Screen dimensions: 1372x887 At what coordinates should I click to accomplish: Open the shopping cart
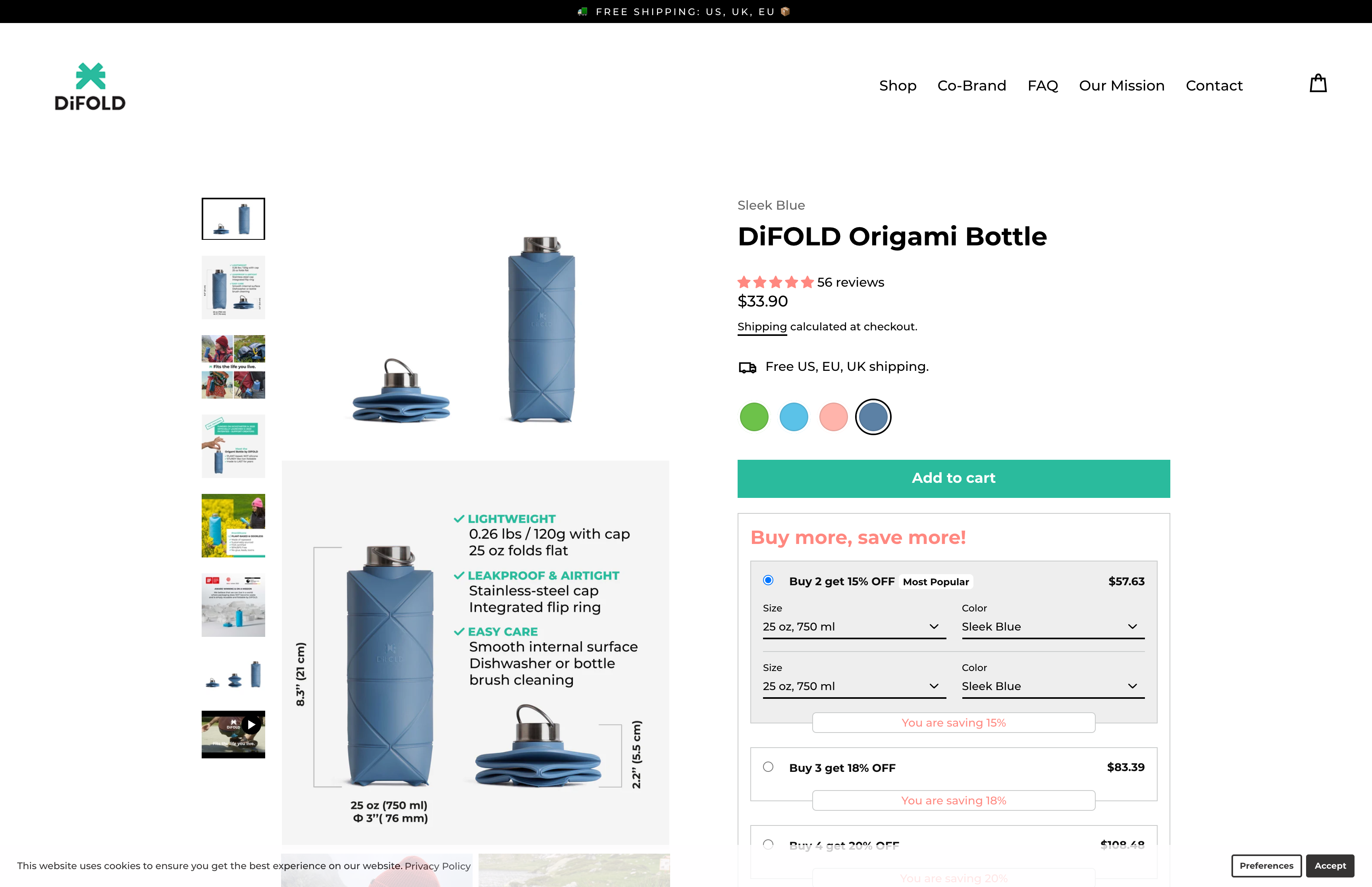click(x=1318, y=84)
